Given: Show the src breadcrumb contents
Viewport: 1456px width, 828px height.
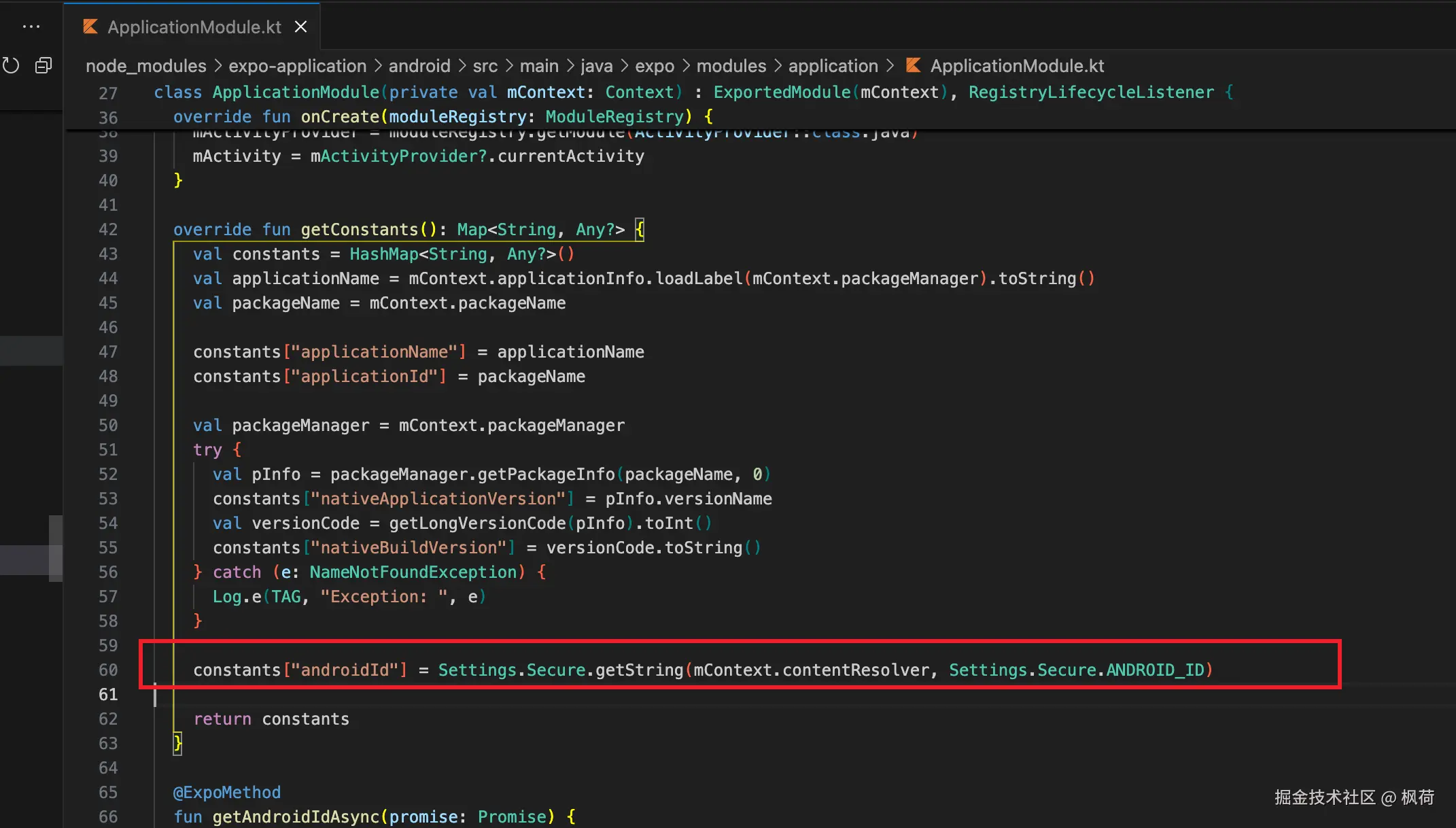Looking at the screenshot, I should [x=485, y=66].
